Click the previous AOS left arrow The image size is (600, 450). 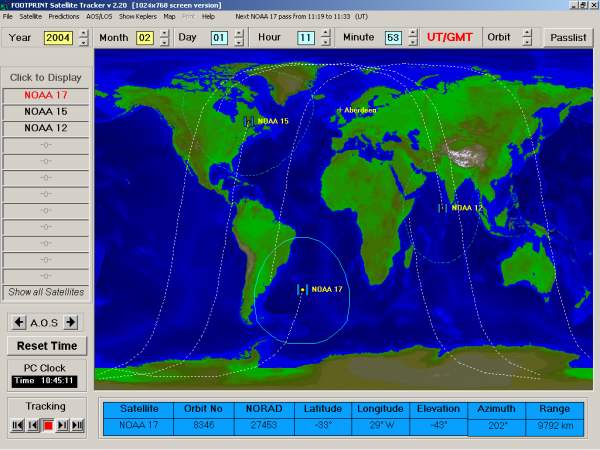(x=18, y=322)
